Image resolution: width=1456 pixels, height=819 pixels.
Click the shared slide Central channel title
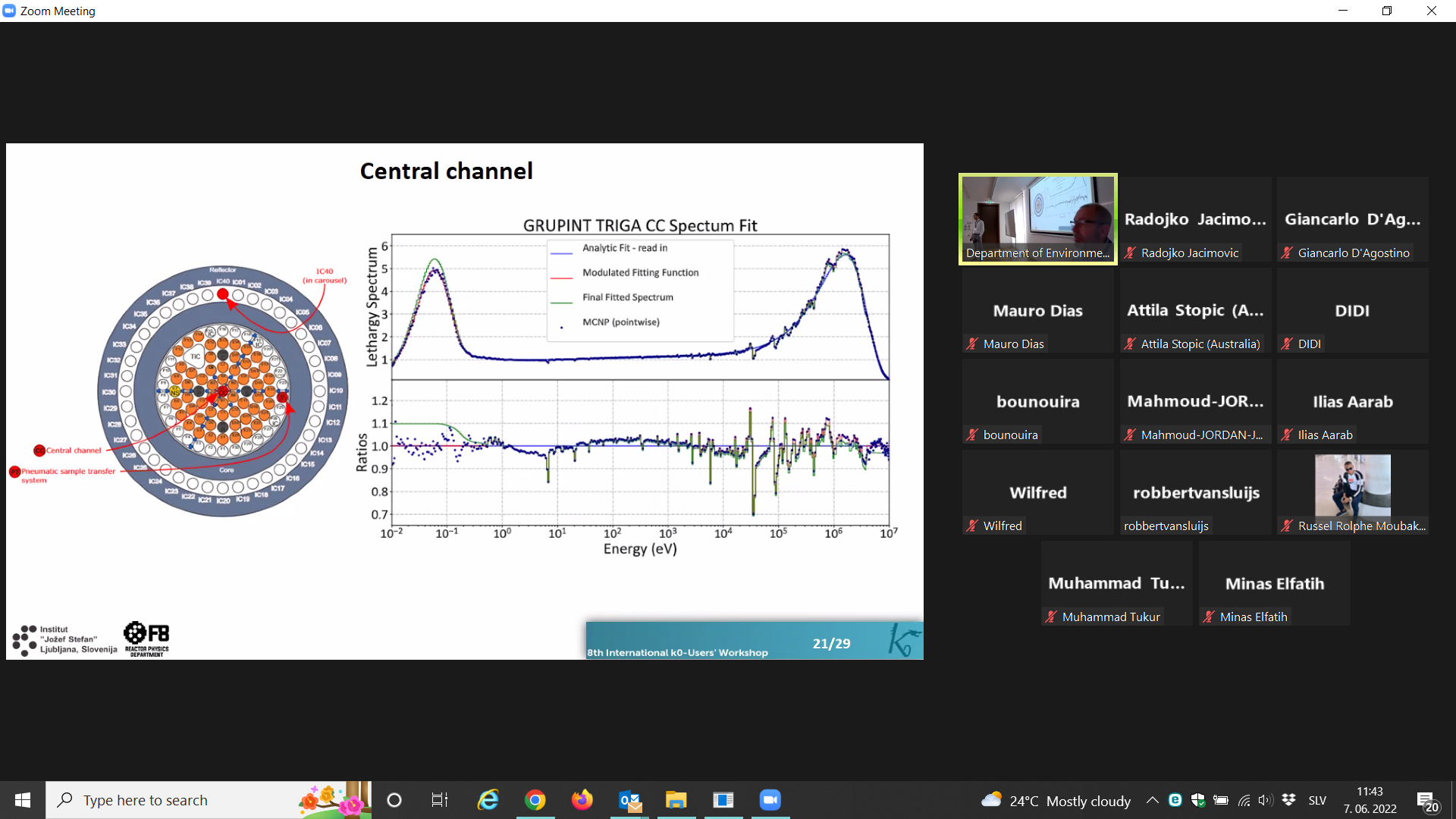(x=446, y=171)
